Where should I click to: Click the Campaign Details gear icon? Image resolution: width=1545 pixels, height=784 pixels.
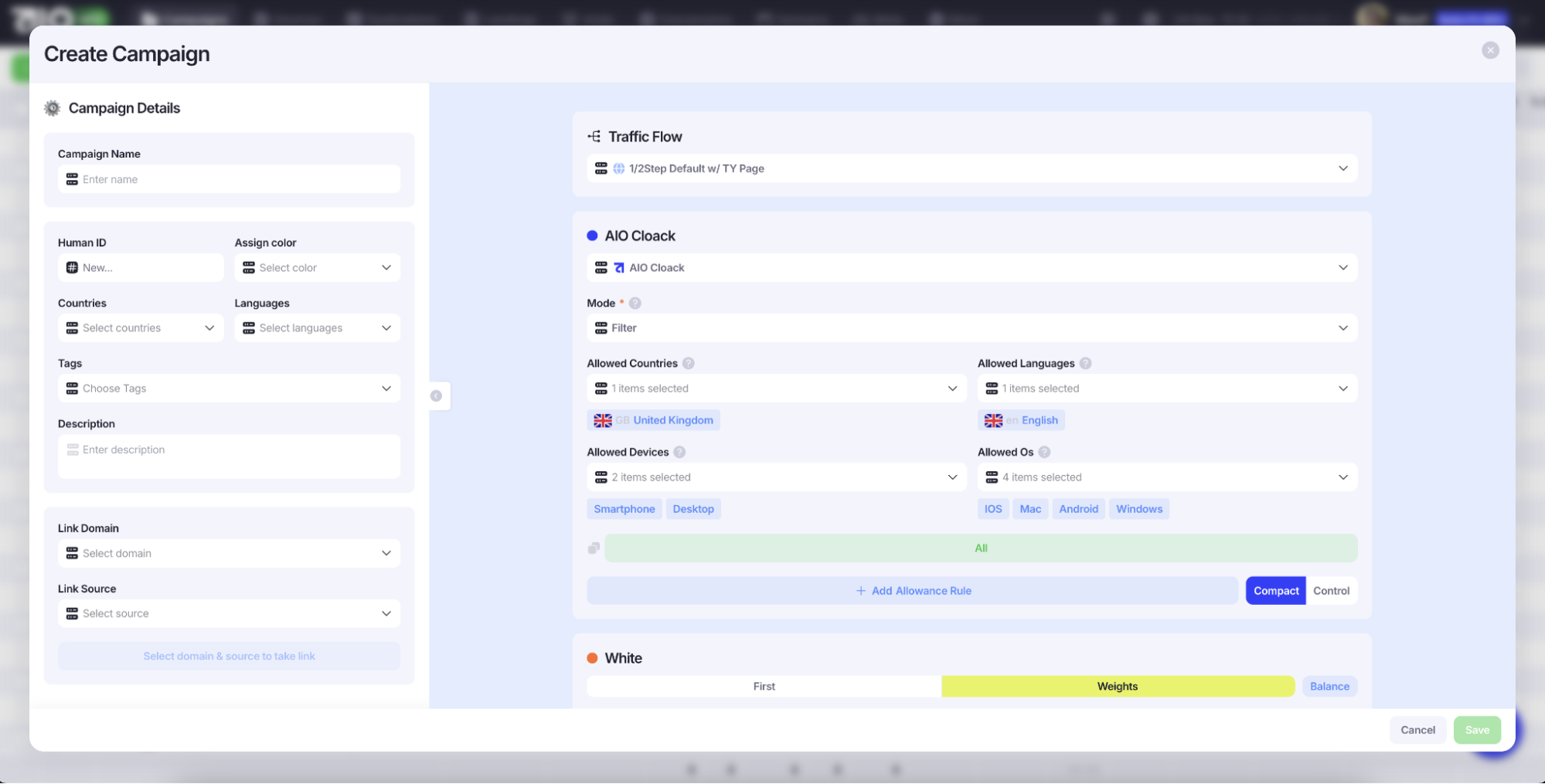(x=53, y=108)
